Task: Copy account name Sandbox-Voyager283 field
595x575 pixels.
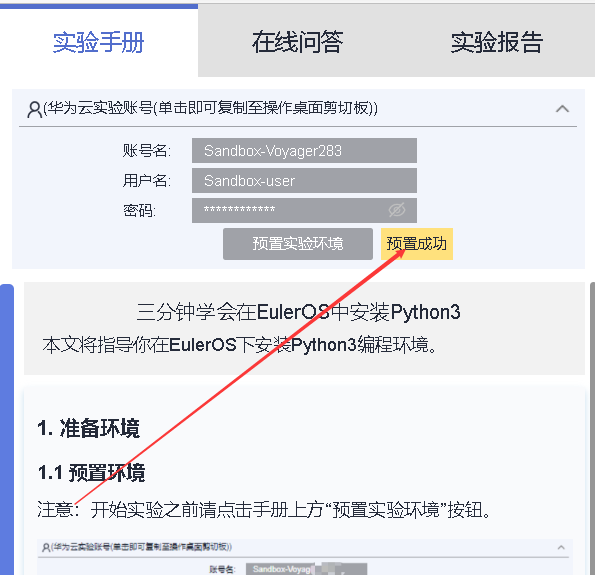Action: point(304,151)
